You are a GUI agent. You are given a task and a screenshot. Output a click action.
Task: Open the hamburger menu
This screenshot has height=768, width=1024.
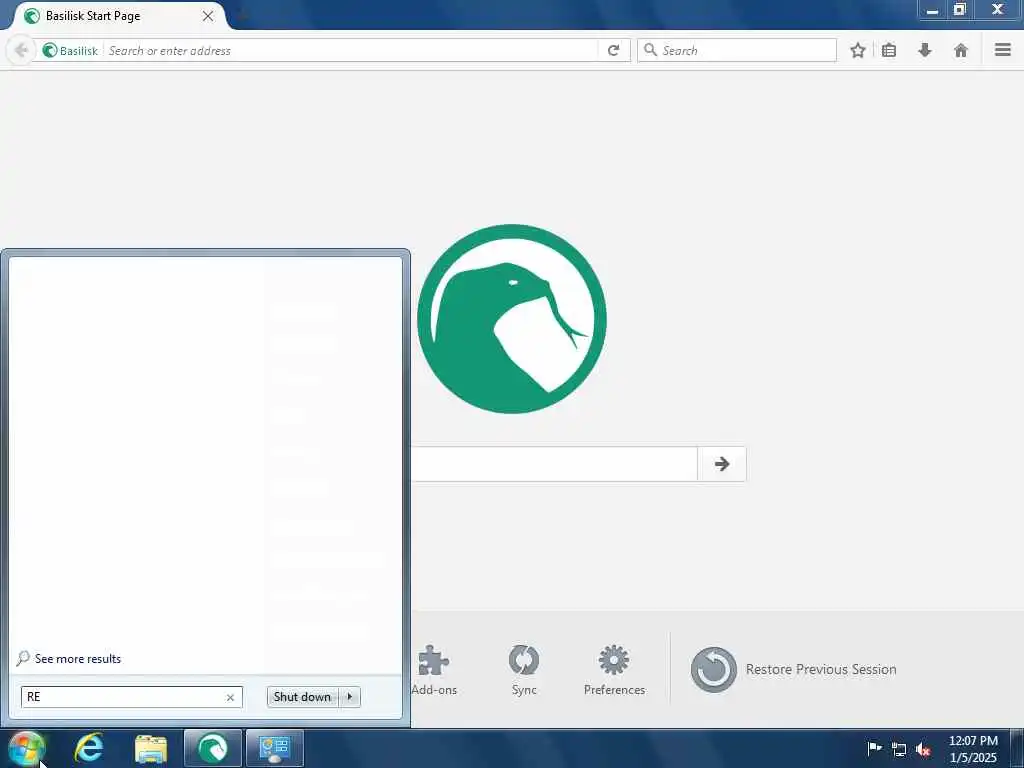[1002, 50]
